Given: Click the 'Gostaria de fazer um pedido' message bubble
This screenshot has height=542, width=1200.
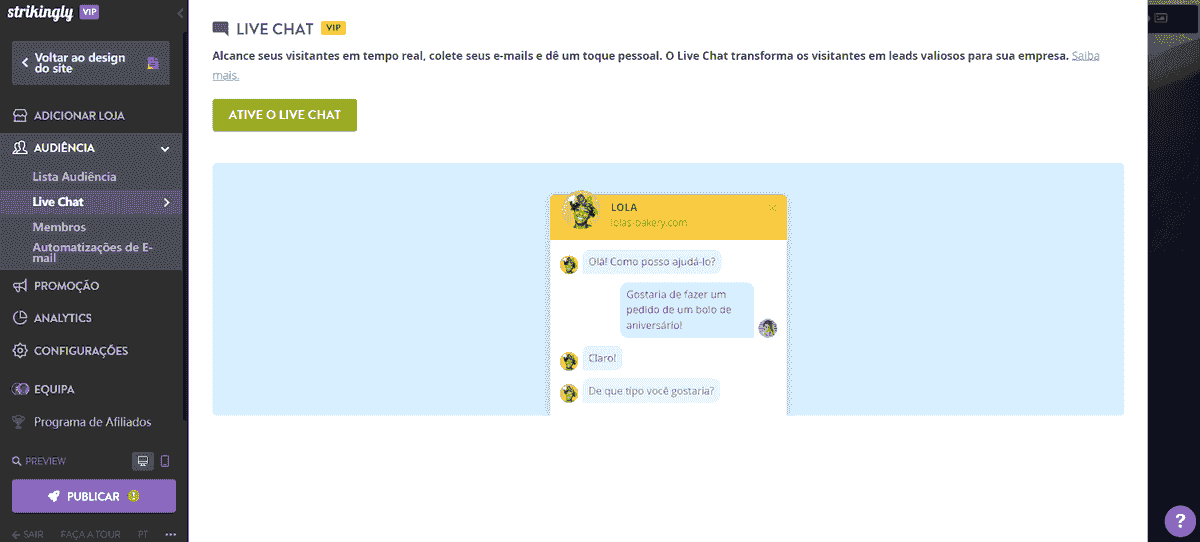Looking at the screenshot, I should click(686, 310).
